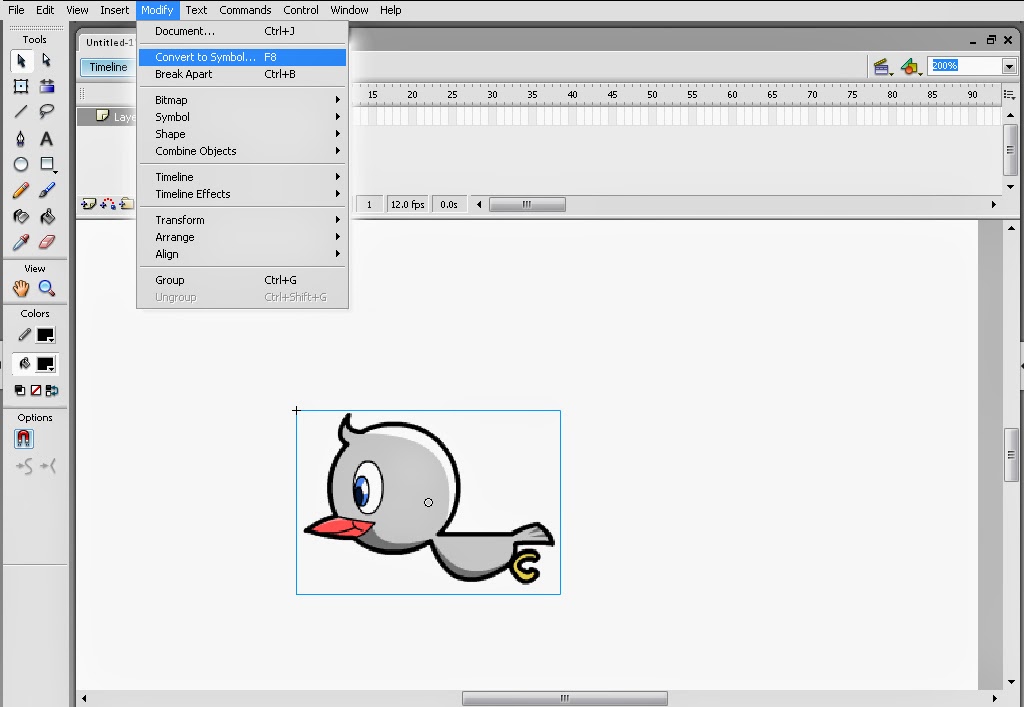Toggle the Snap to Objects magnet
The image size is (1024, 707).
pos(24,439)
